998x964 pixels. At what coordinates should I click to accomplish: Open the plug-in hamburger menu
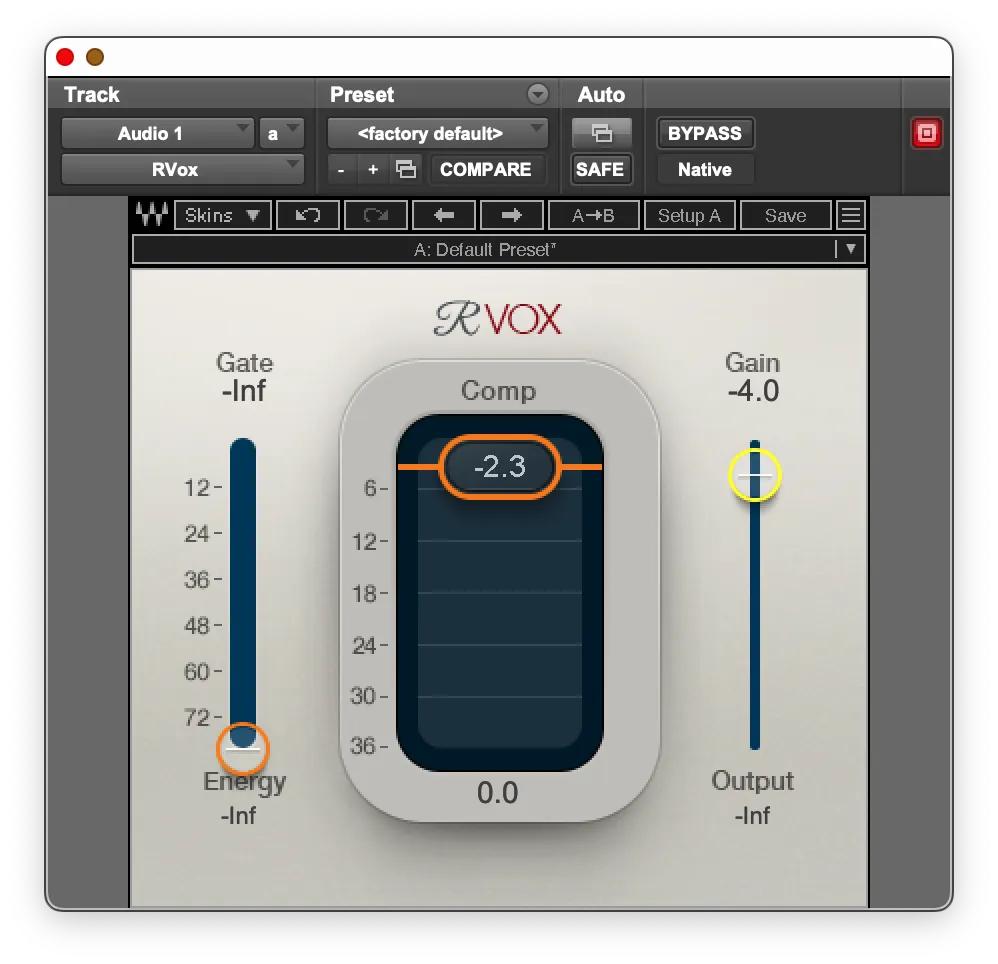[851, 214]
